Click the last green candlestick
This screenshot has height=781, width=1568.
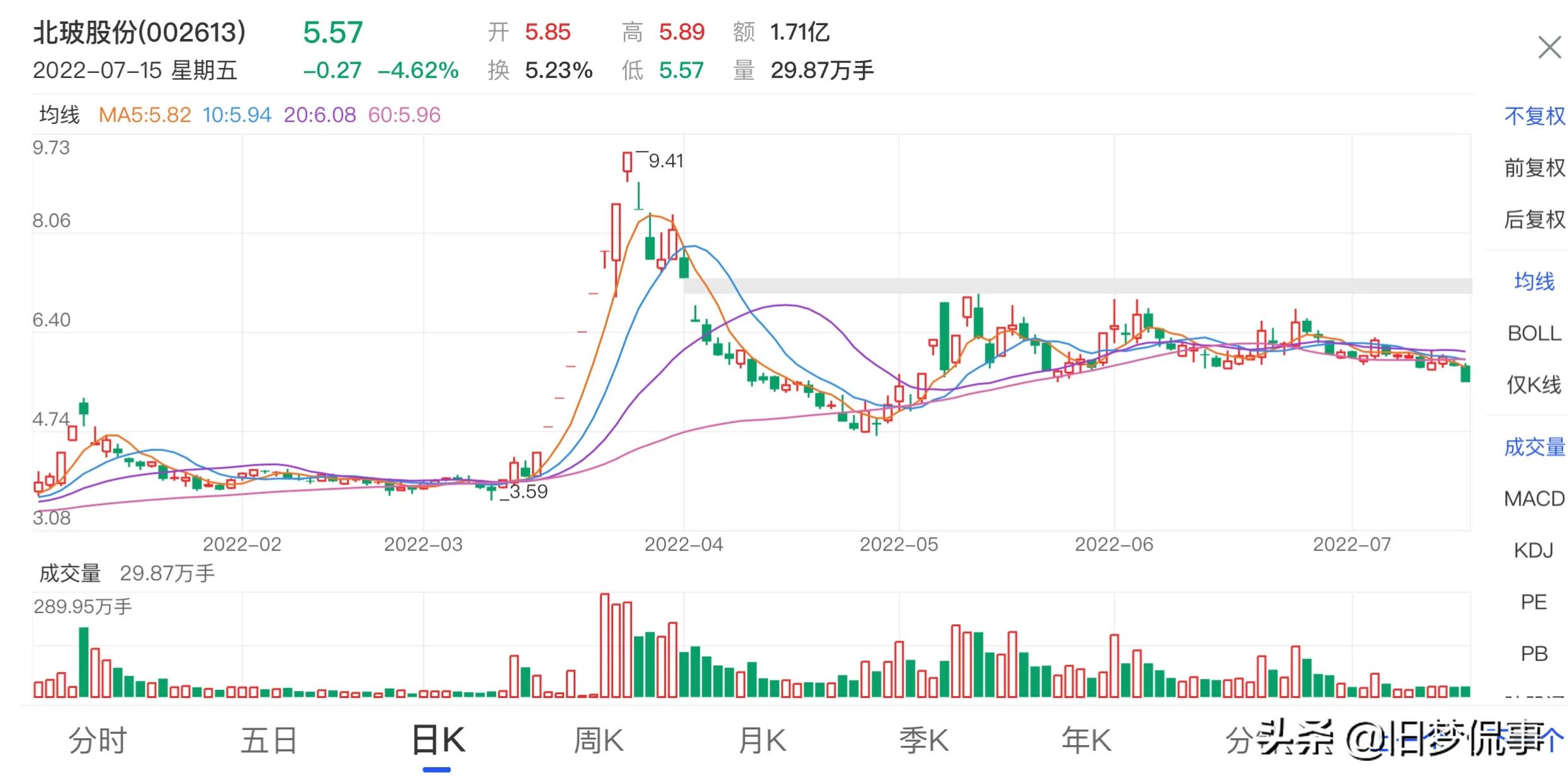coord(1465,373)
